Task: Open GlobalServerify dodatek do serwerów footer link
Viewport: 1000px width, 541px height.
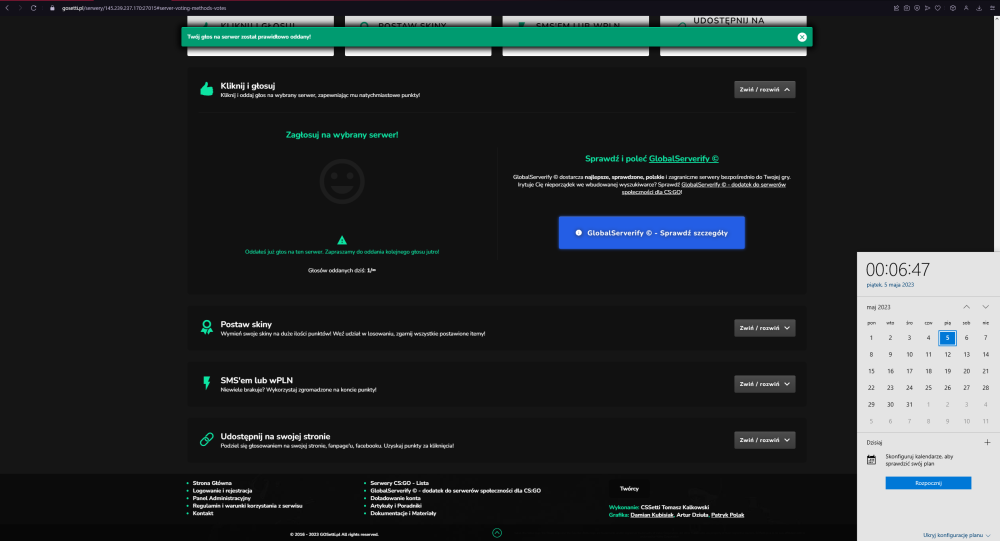Action: click(455, 491)
